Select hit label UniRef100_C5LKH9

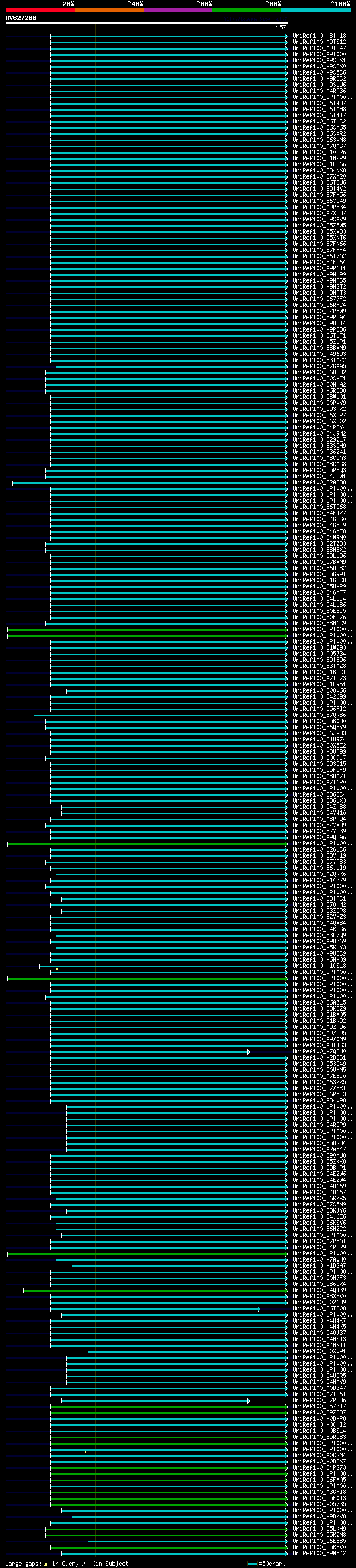point(319,1529)
